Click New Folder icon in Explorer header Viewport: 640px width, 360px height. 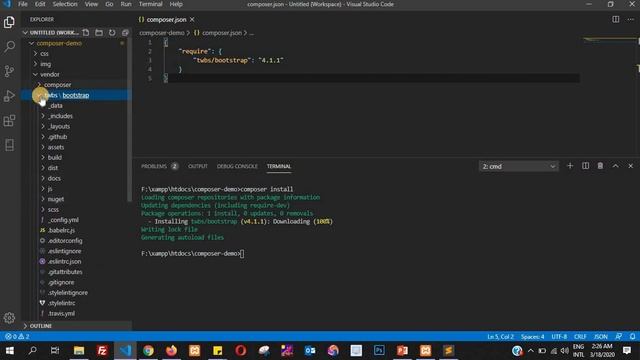(99, 32)
